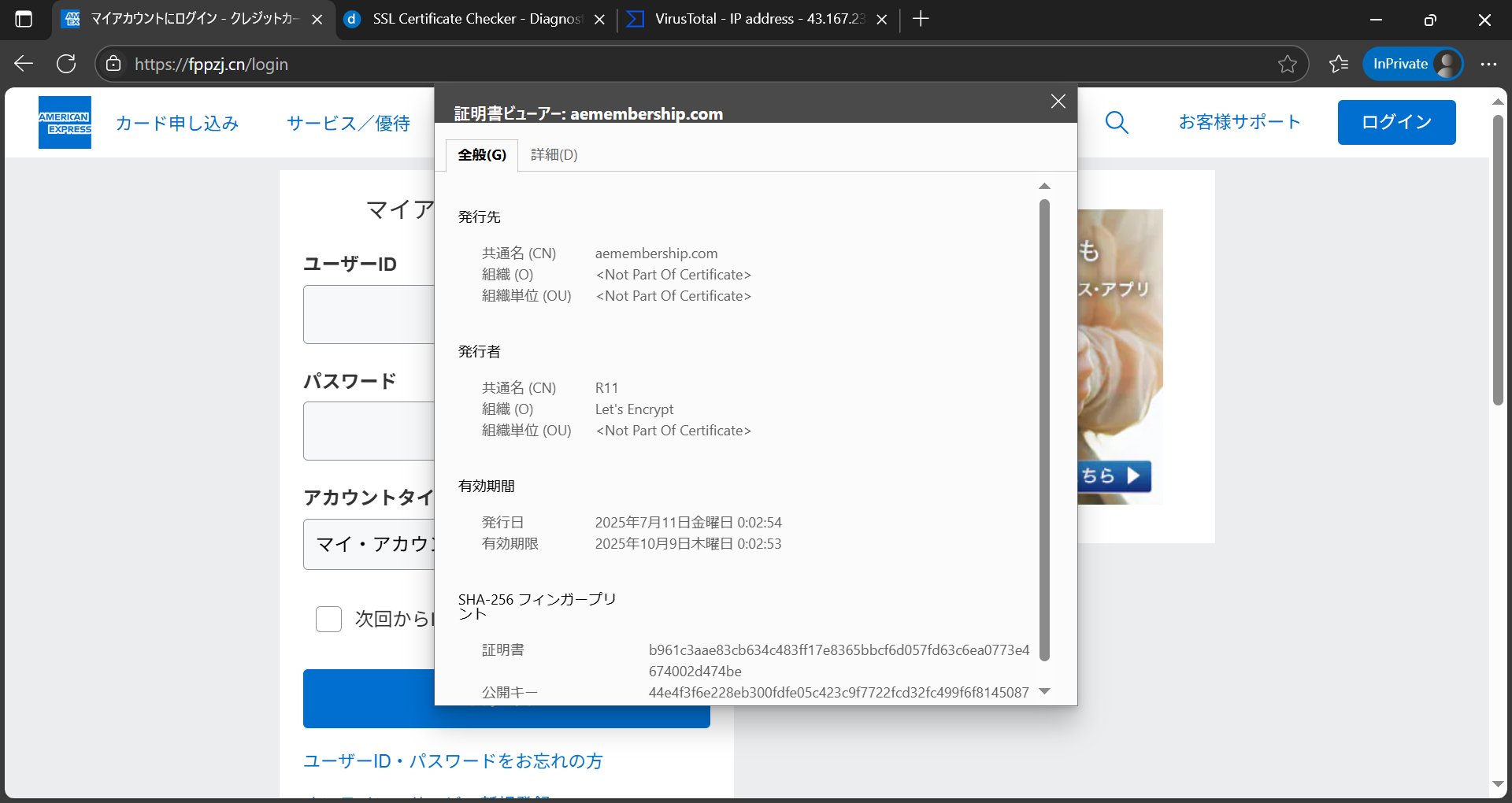Restore down the browser window
1512x803 pixels.
tap(1430, 20)
